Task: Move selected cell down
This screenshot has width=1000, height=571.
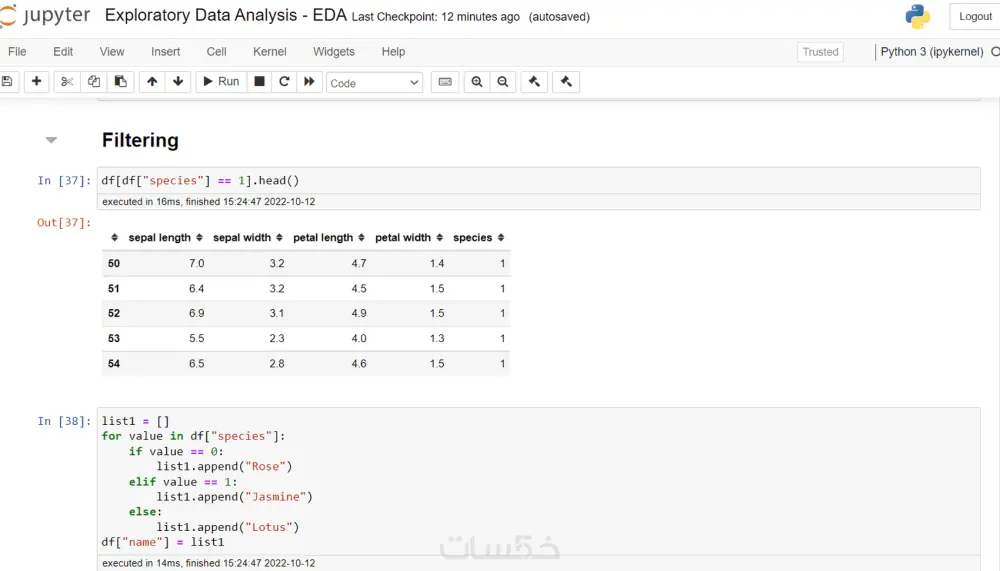Action: pos(178,82)
